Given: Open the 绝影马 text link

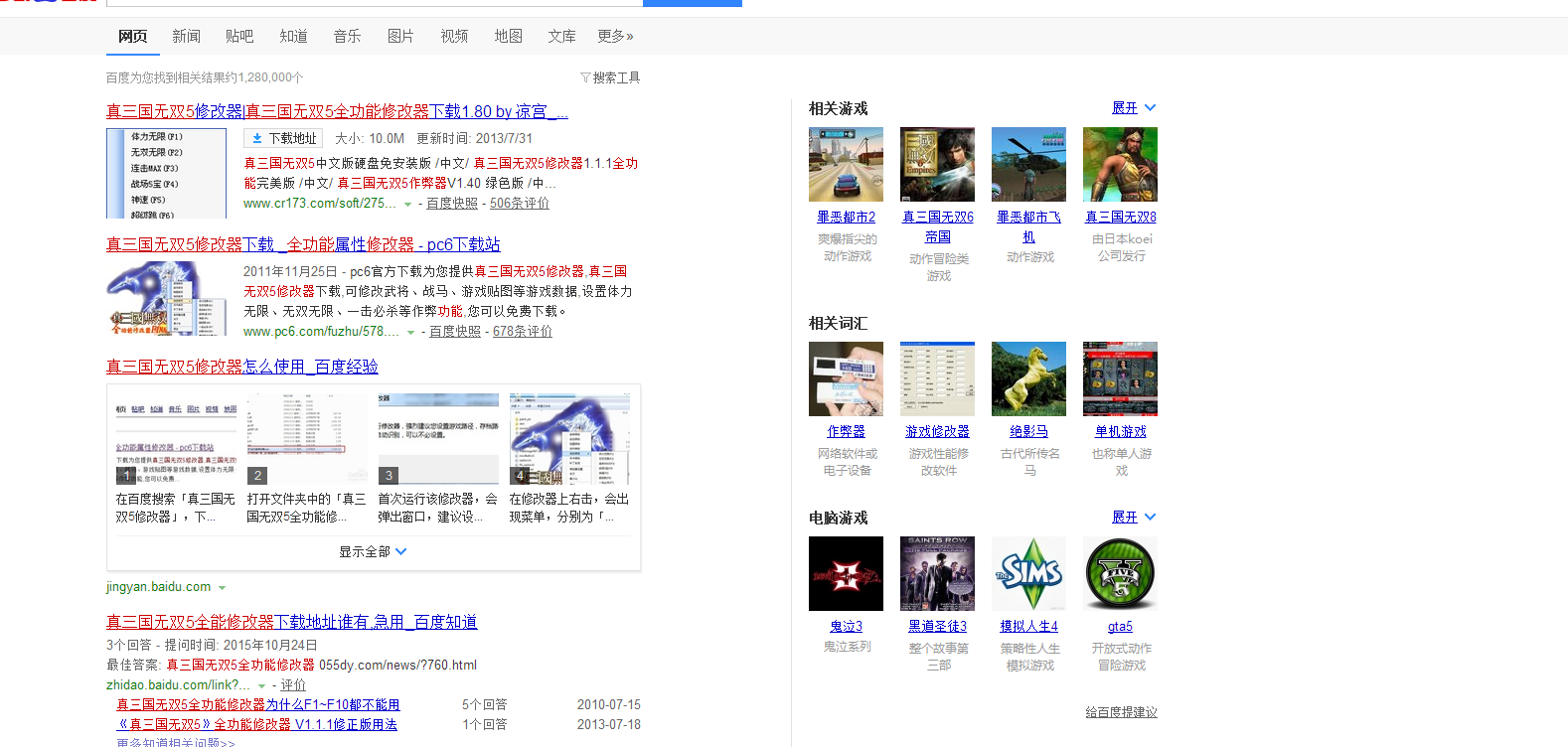Looking at the screenshot, I should (x=1028, y=431).
